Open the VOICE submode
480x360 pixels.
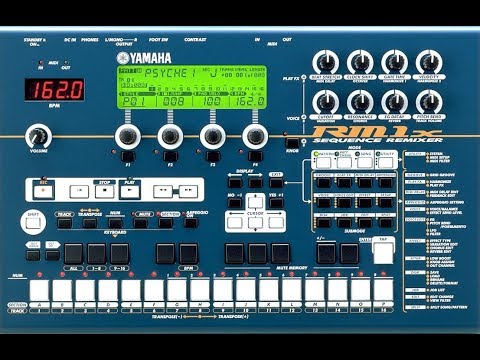click(324, 203)
